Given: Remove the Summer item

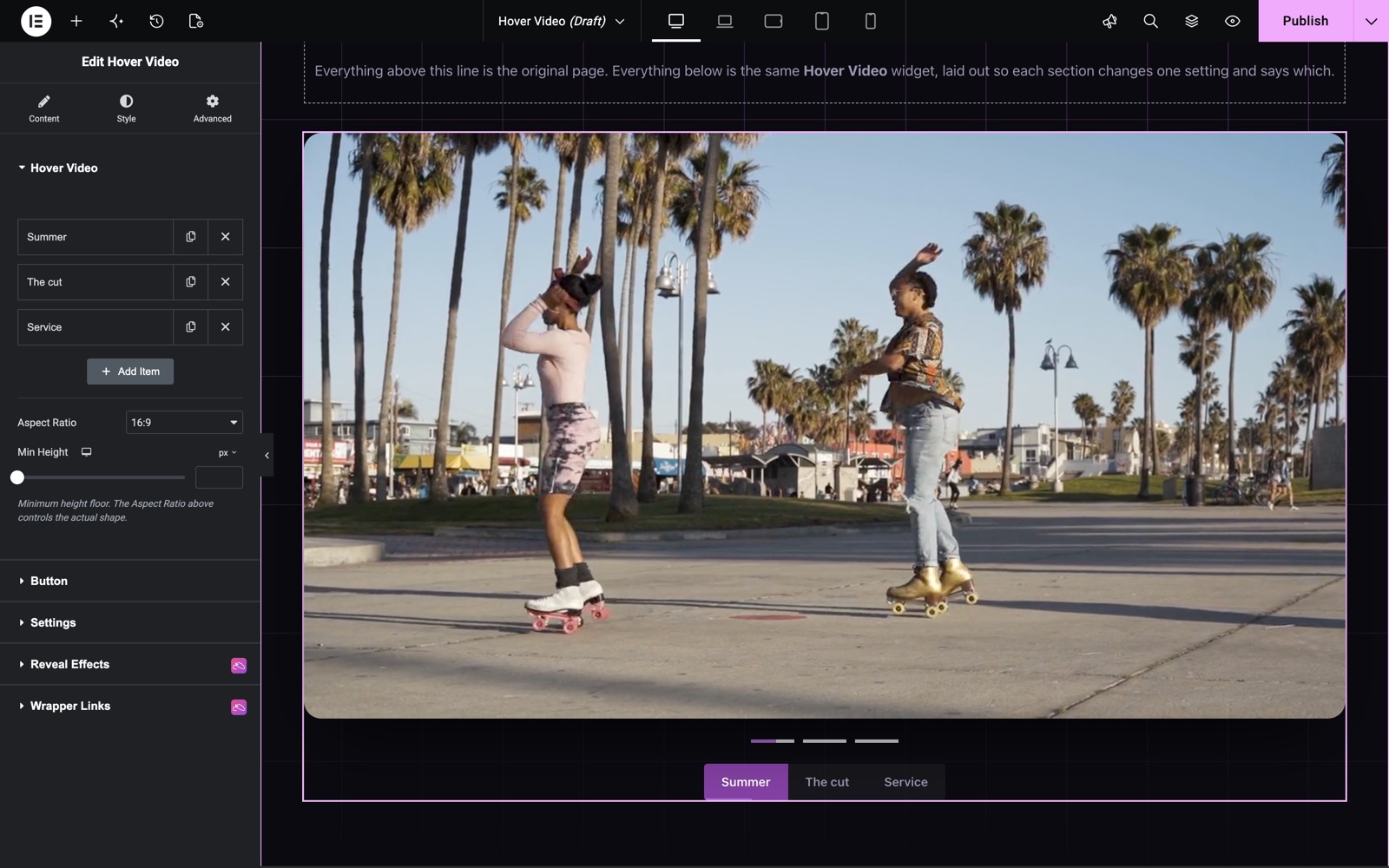Looking at the screenshot, I should click(x=226, y=237).
